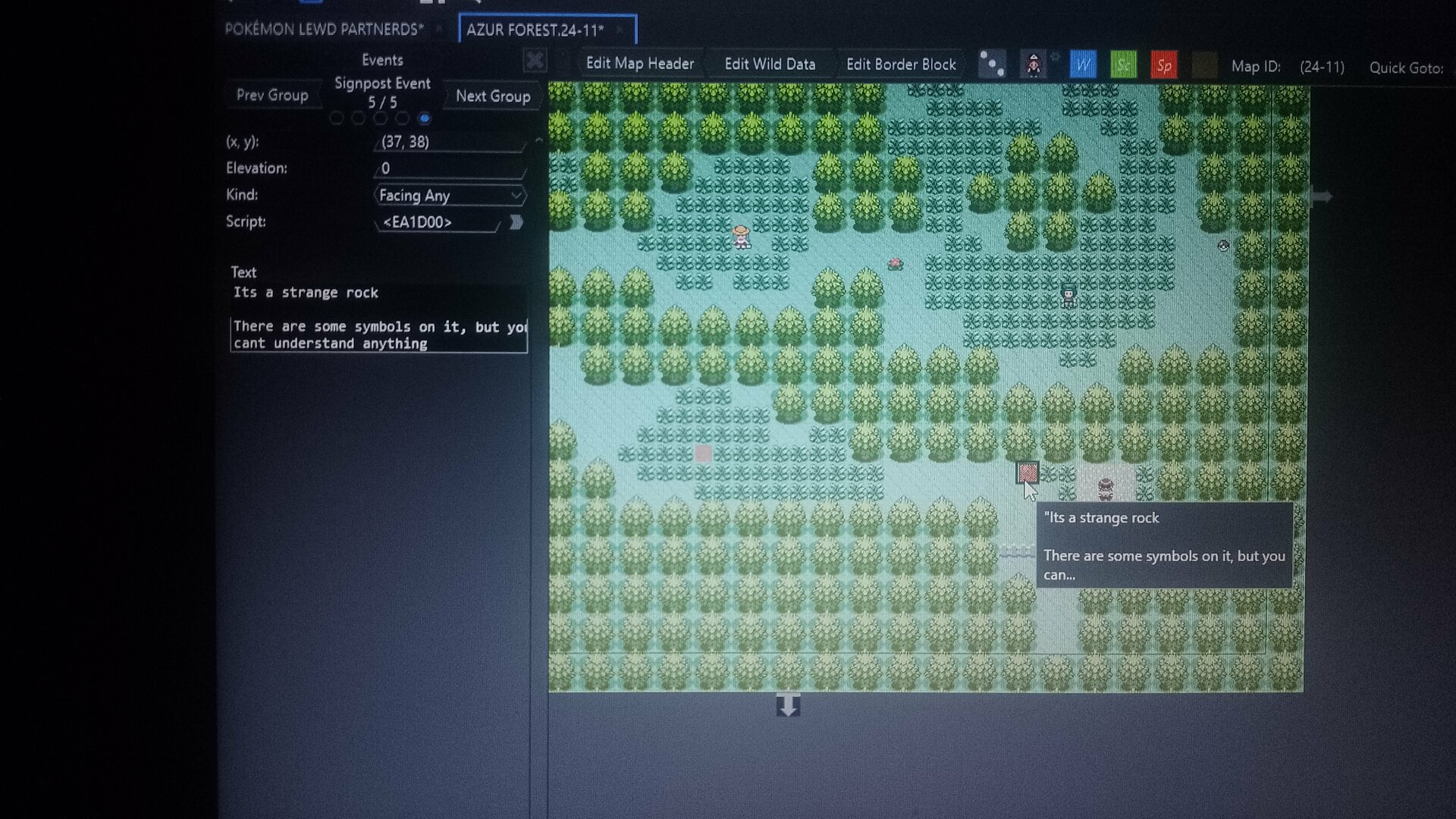
Task: Close the POKÉMON LEWD PARTNERDS tab
Action: pyautogui.click(x=439, y=30)
